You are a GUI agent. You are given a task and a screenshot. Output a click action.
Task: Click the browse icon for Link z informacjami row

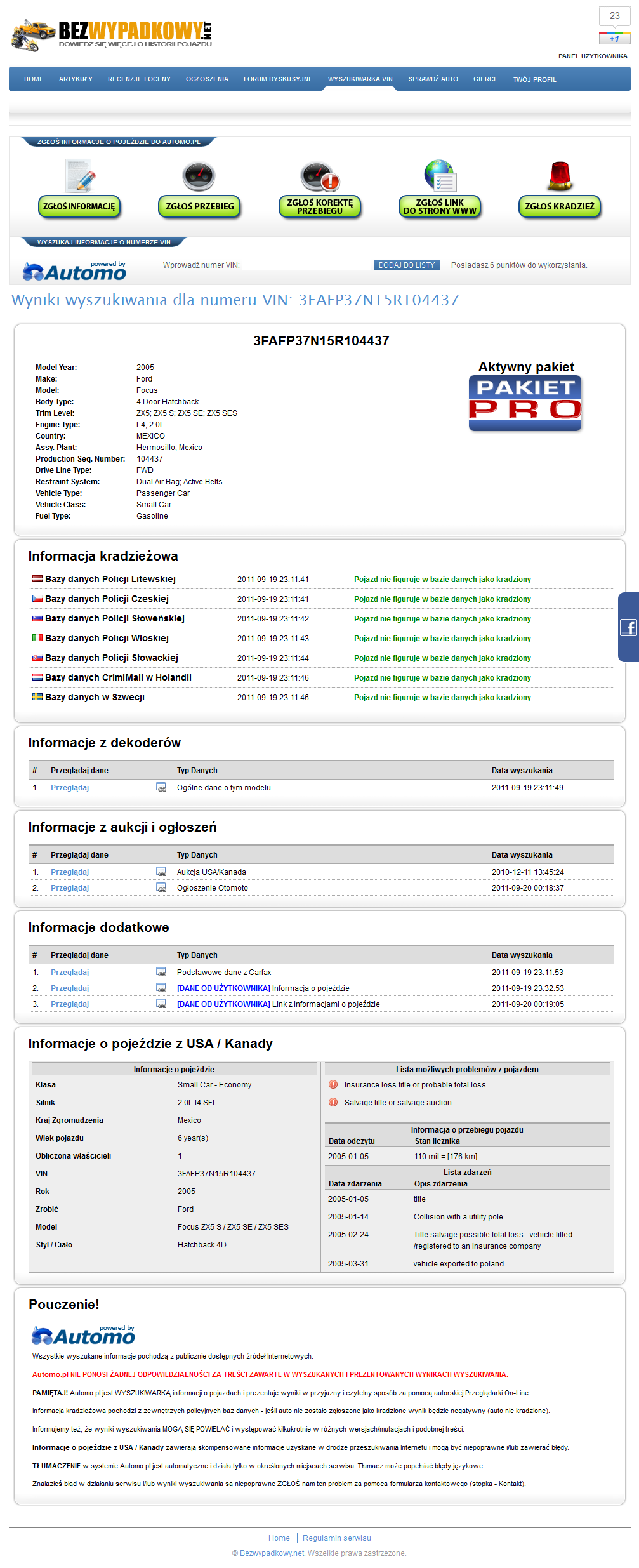[x=161, y=1004]
